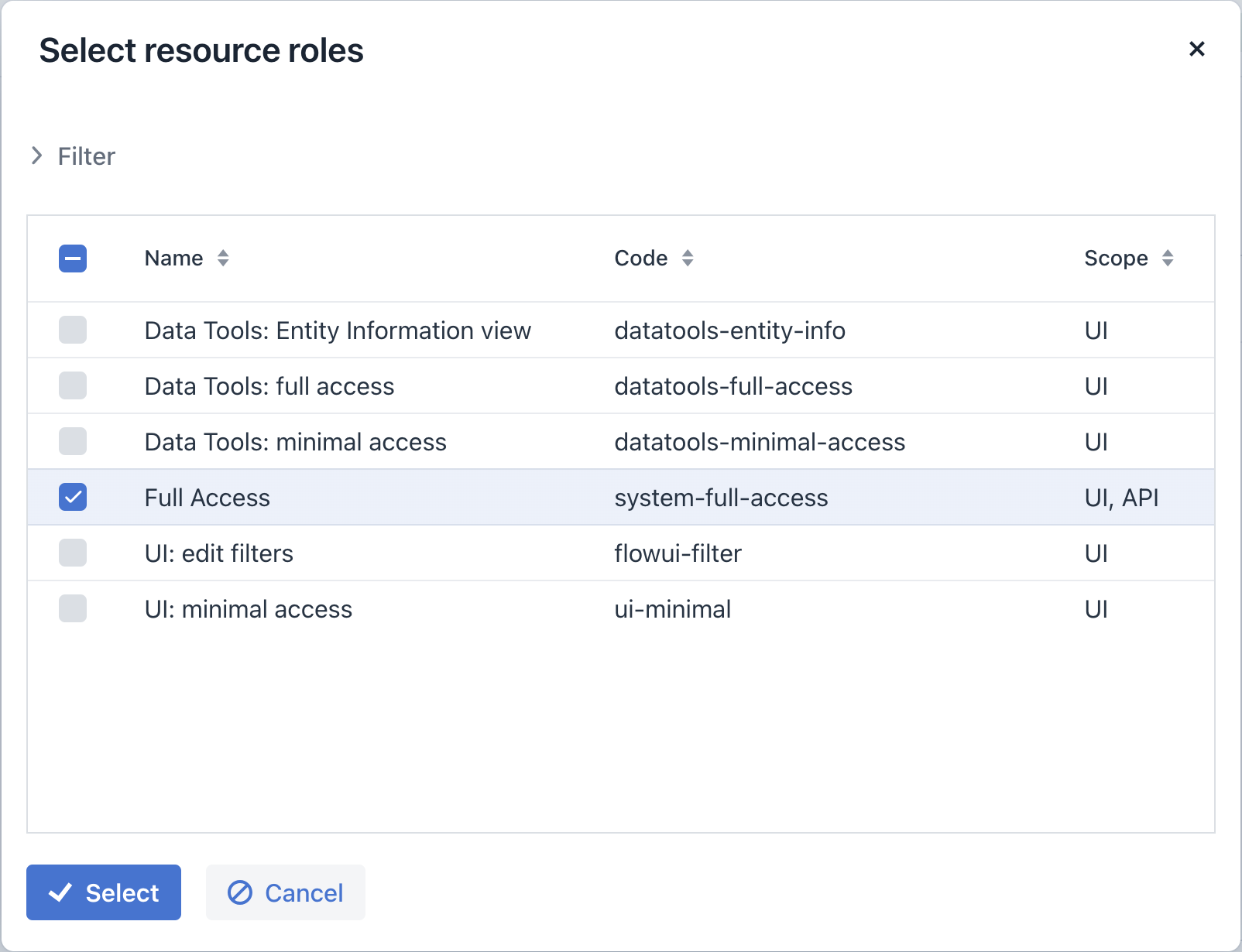This screenshot has width=1242, height=952.
Task: Select the datatools-entity-info code cell
Action: click(x=729, y=330)
